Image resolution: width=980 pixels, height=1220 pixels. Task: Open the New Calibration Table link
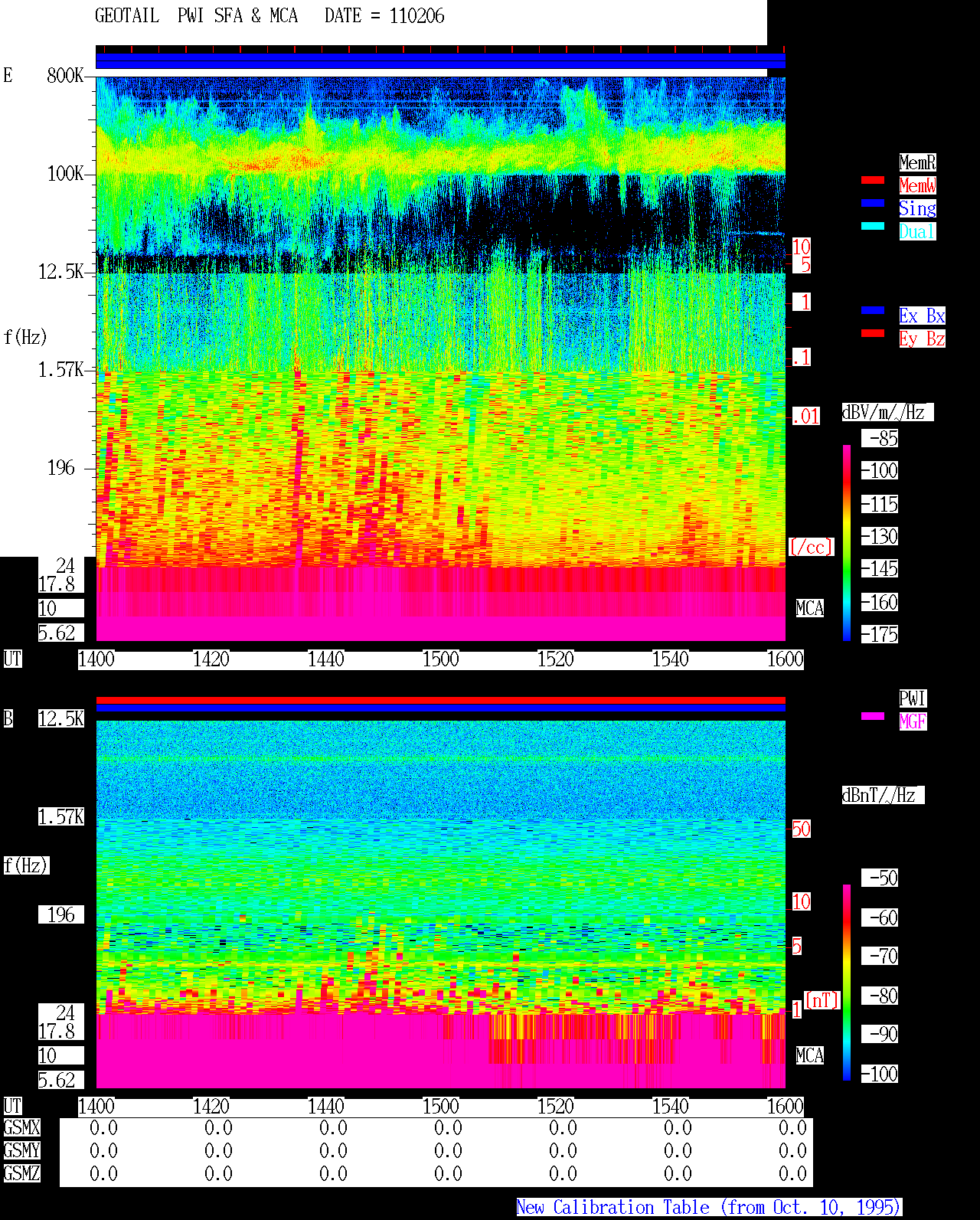pyautogui.click(x=709, y=1207)
